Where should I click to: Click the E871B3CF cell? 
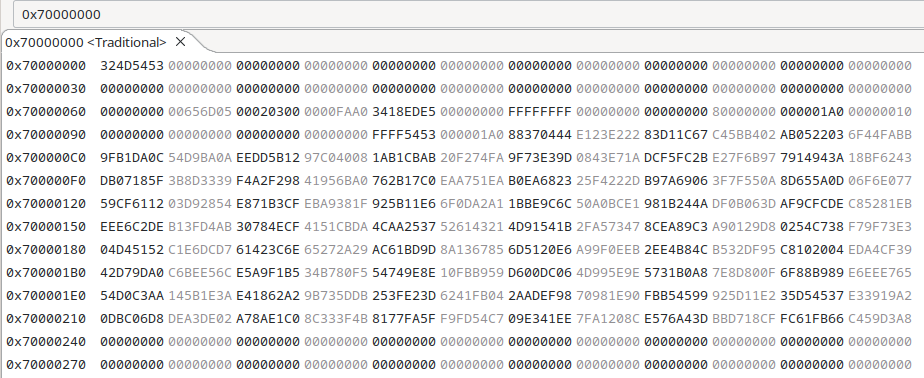pyautogui.click(x=268, y=203)
